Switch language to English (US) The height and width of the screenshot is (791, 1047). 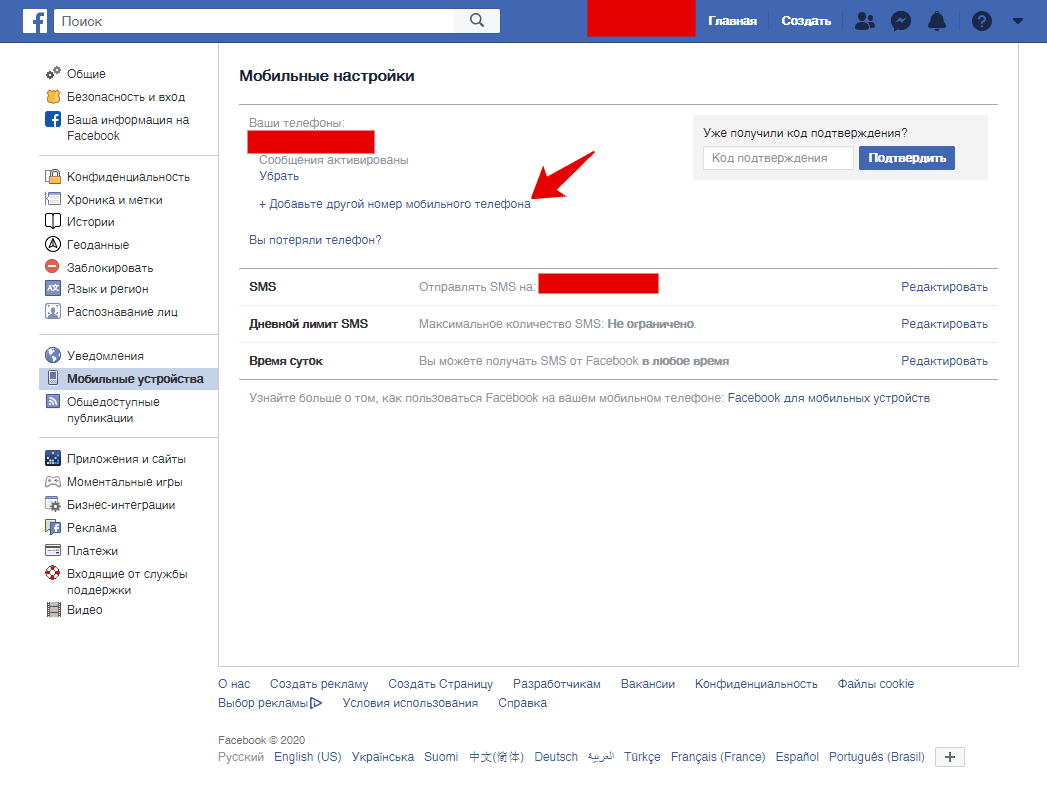307,757
